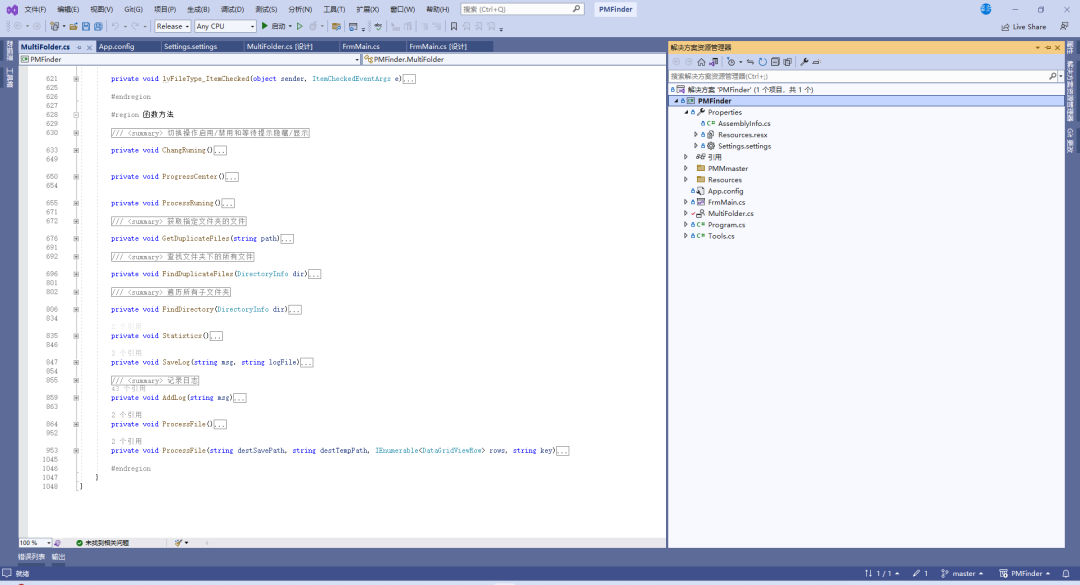Click the Switch Views icon in Solution Explorer

tap(714, 62)
